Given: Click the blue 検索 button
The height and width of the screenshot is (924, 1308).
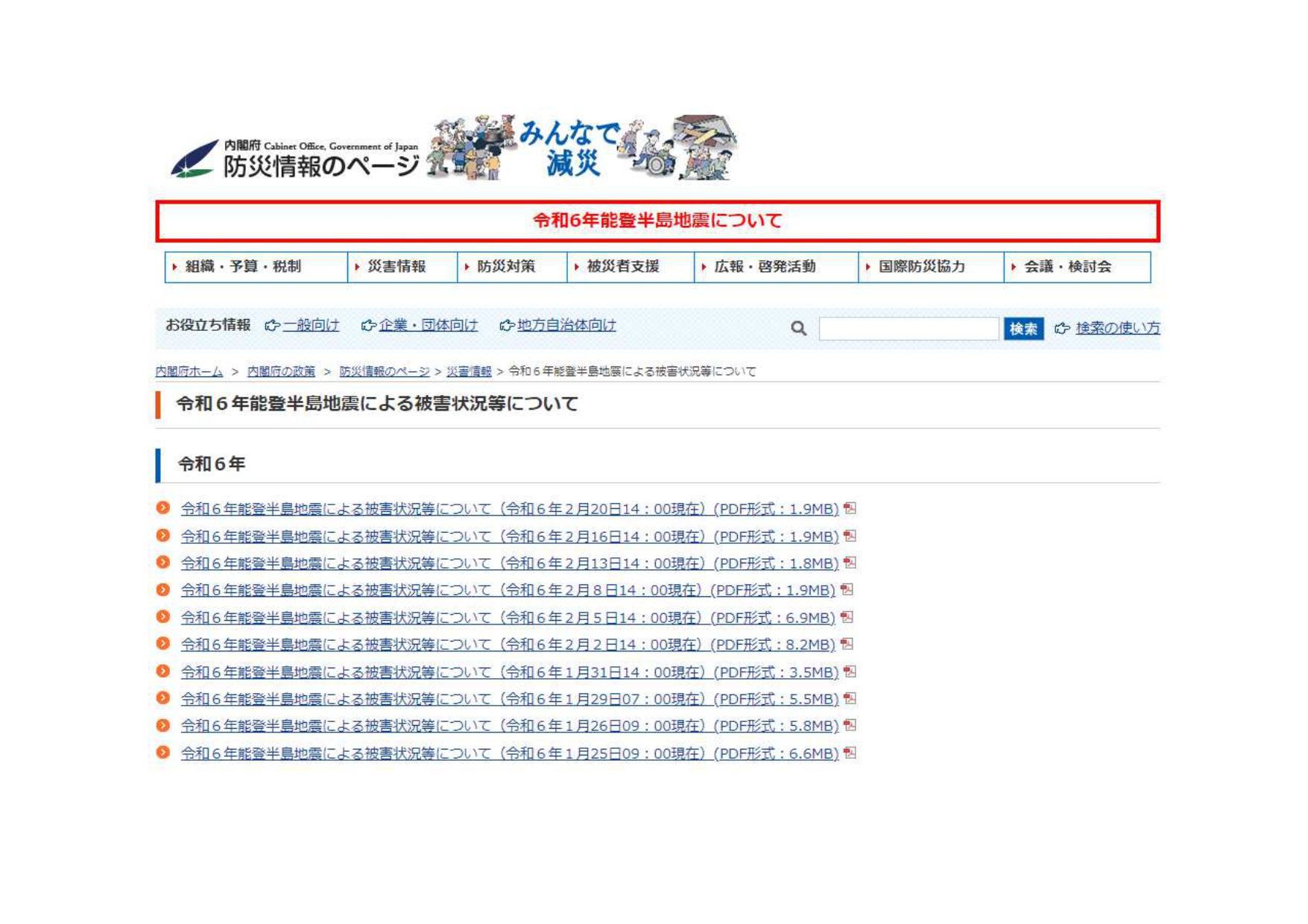Looking at the screenshot, I should click(1023, 329).
